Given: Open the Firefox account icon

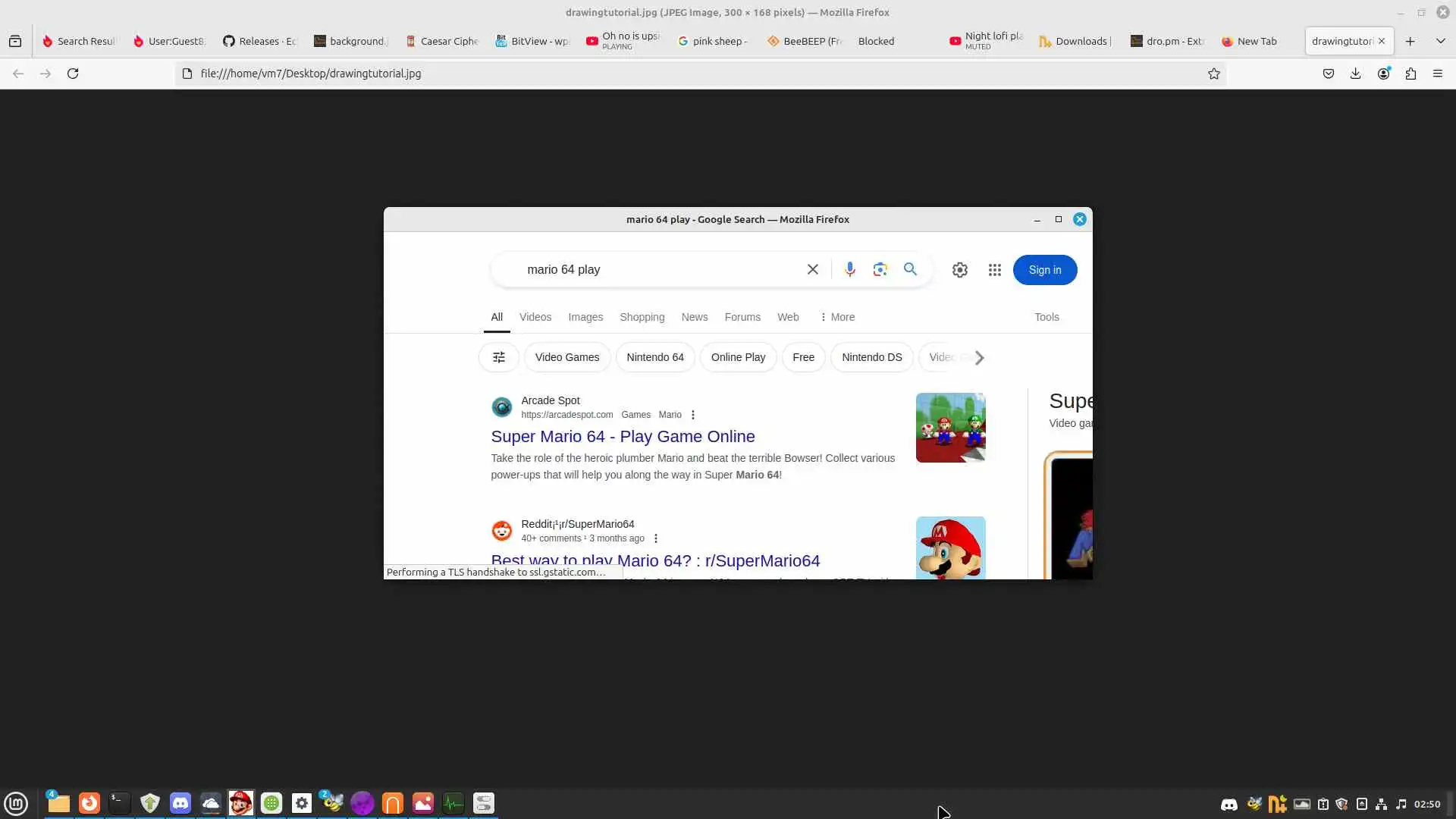Looking at the screenshot, I should 1384,74.
